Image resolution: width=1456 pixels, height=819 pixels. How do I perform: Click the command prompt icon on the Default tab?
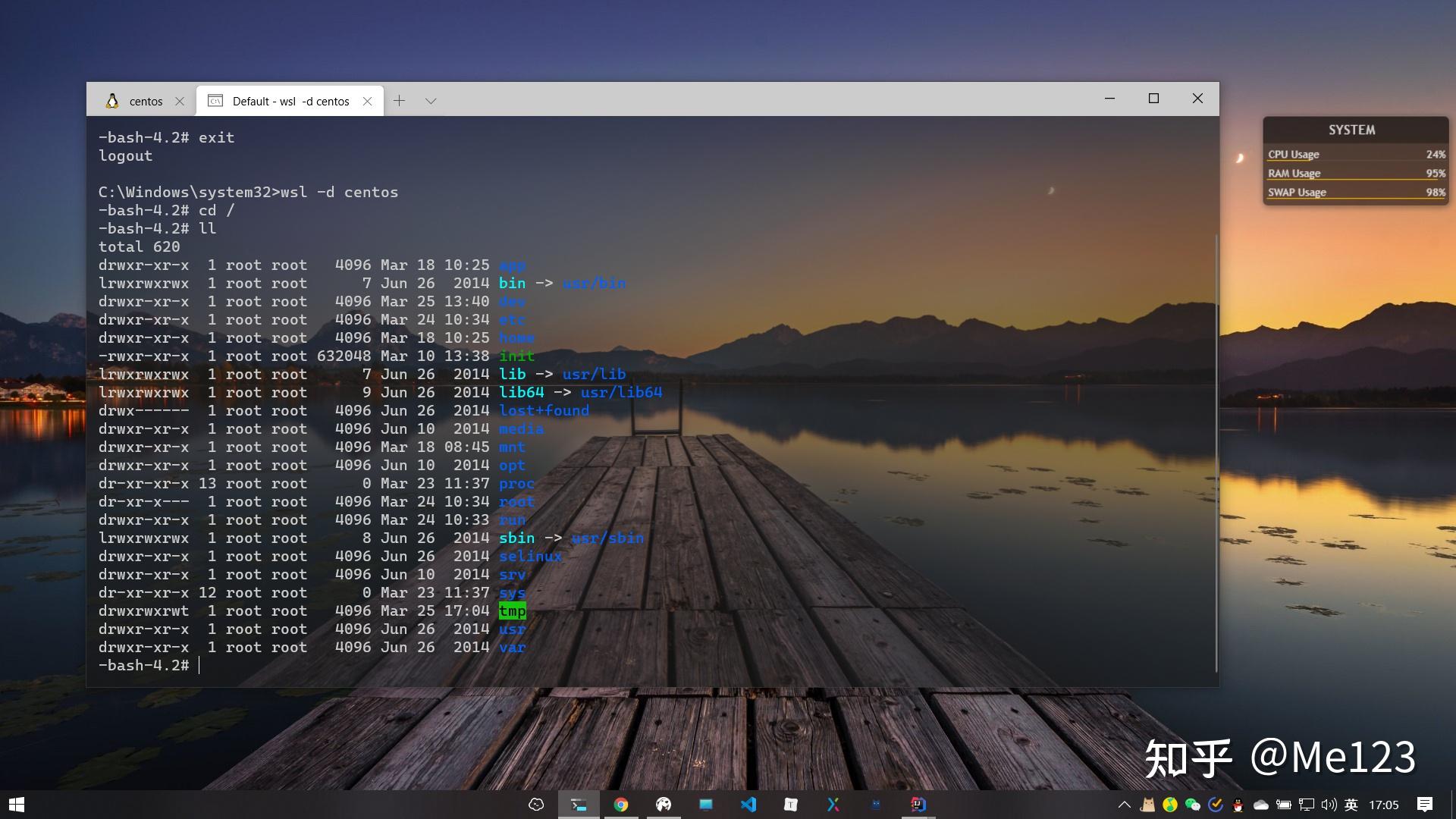[215, 100]
